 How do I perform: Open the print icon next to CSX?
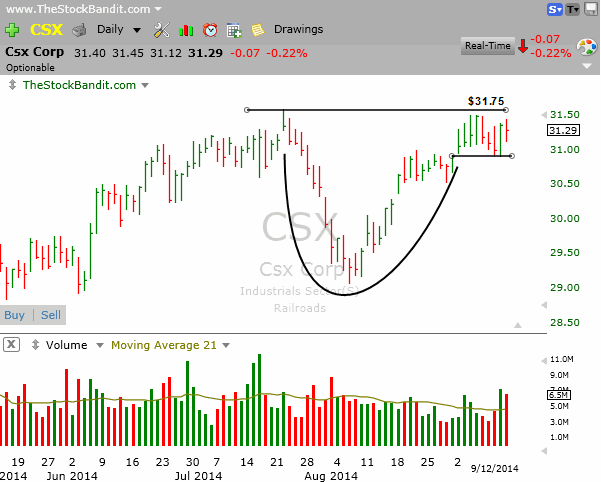point(79,30)
